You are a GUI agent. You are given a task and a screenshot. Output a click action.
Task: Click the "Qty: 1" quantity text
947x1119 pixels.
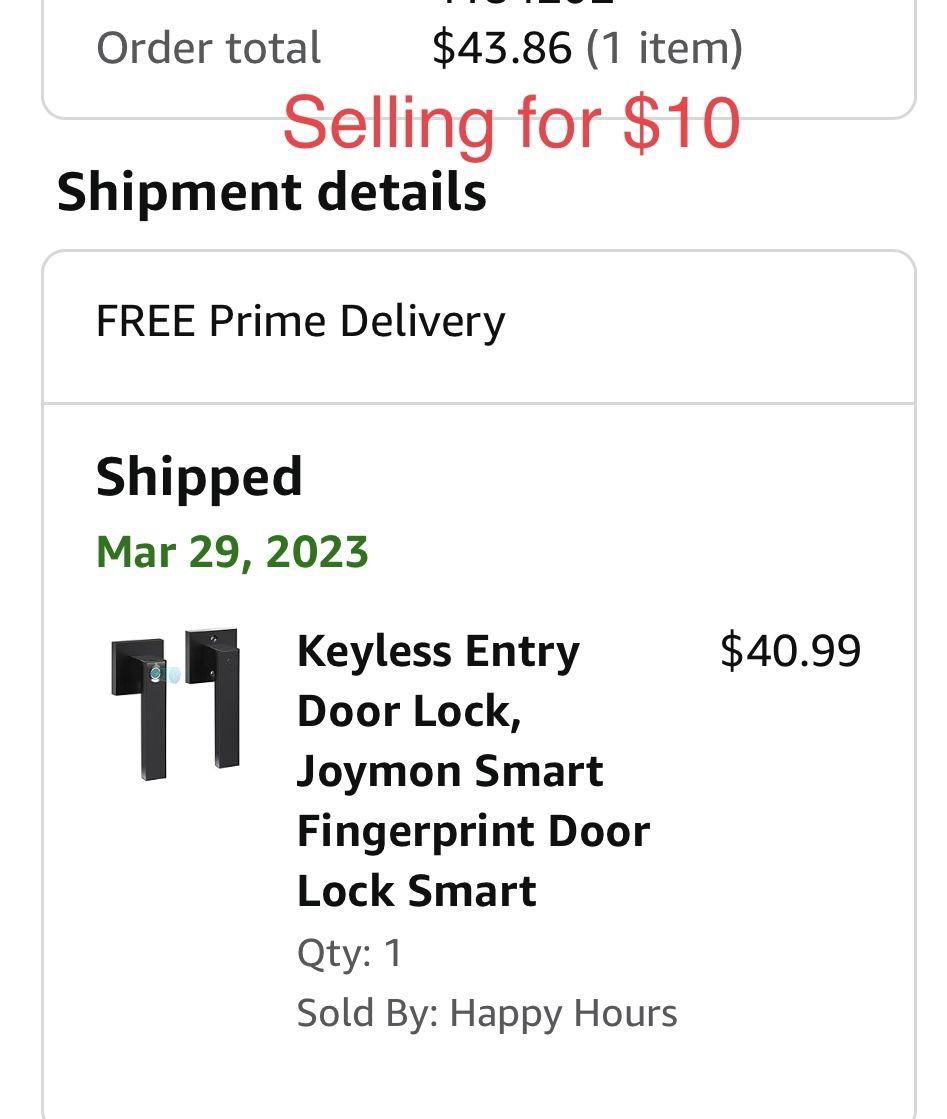click(349, 953)
